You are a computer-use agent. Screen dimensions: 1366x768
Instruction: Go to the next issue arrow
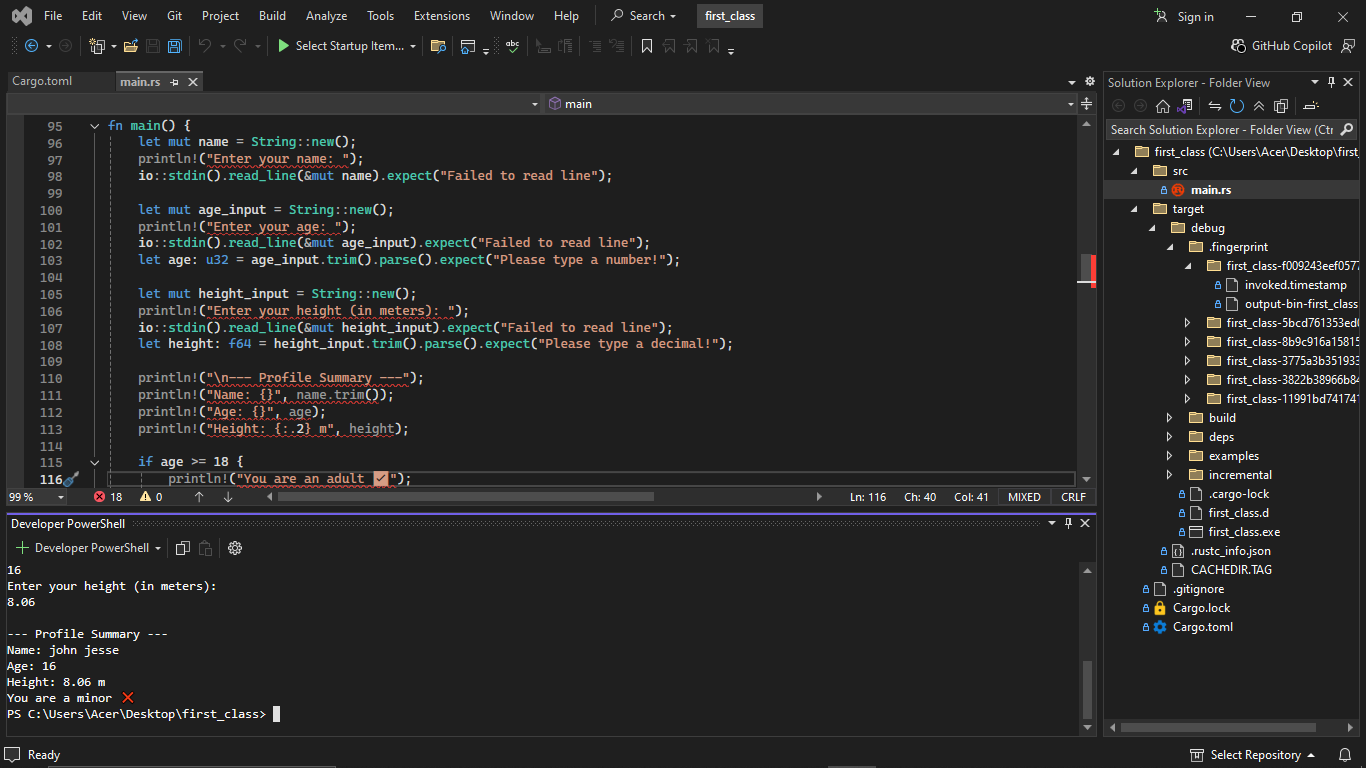point(228,497)
